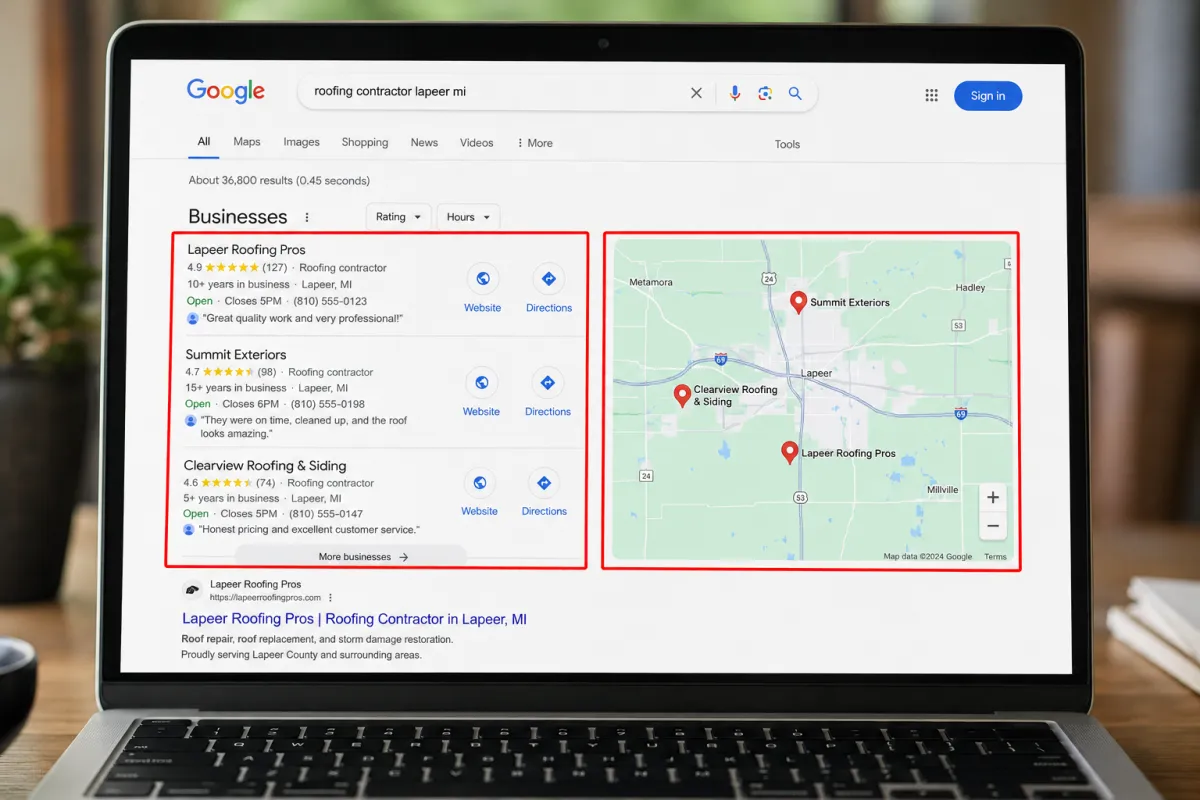Click reviewer avatar on Clearview Roofing review
The image size is (1200, 800).
tap(189, 529)
